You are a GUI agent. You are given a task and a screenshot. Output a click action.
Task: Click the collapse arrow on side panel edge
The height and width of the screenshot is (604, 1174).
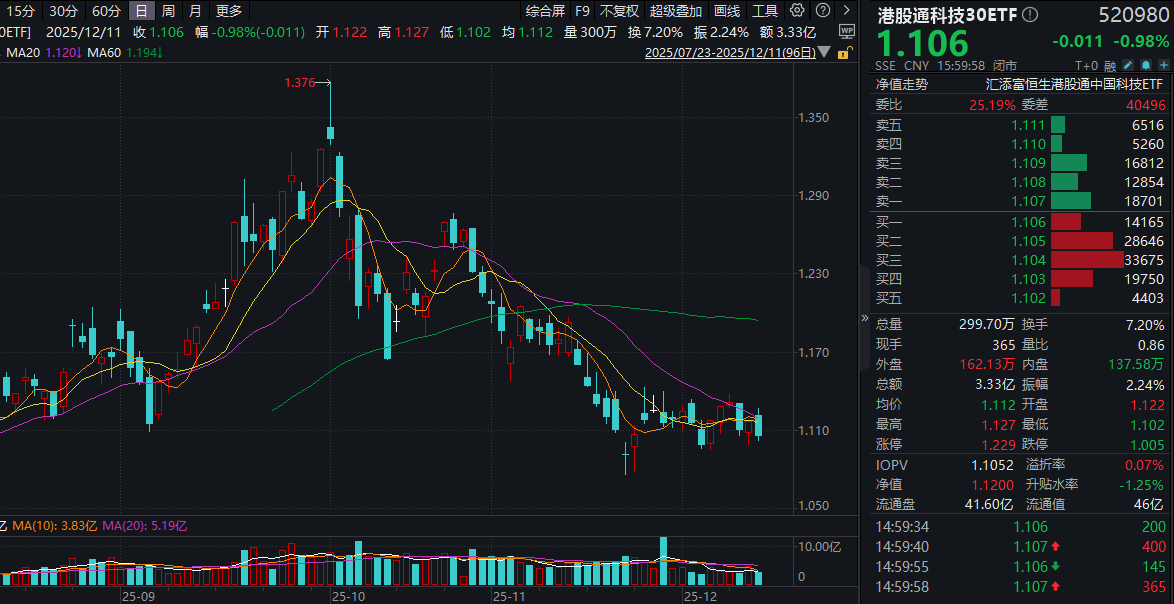coord(865,318)
